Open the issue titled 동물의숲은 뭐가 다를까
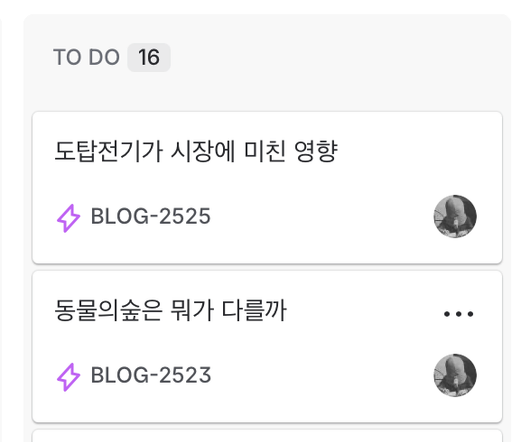Screen dimensions: 521x442 (x=170, y=310)
